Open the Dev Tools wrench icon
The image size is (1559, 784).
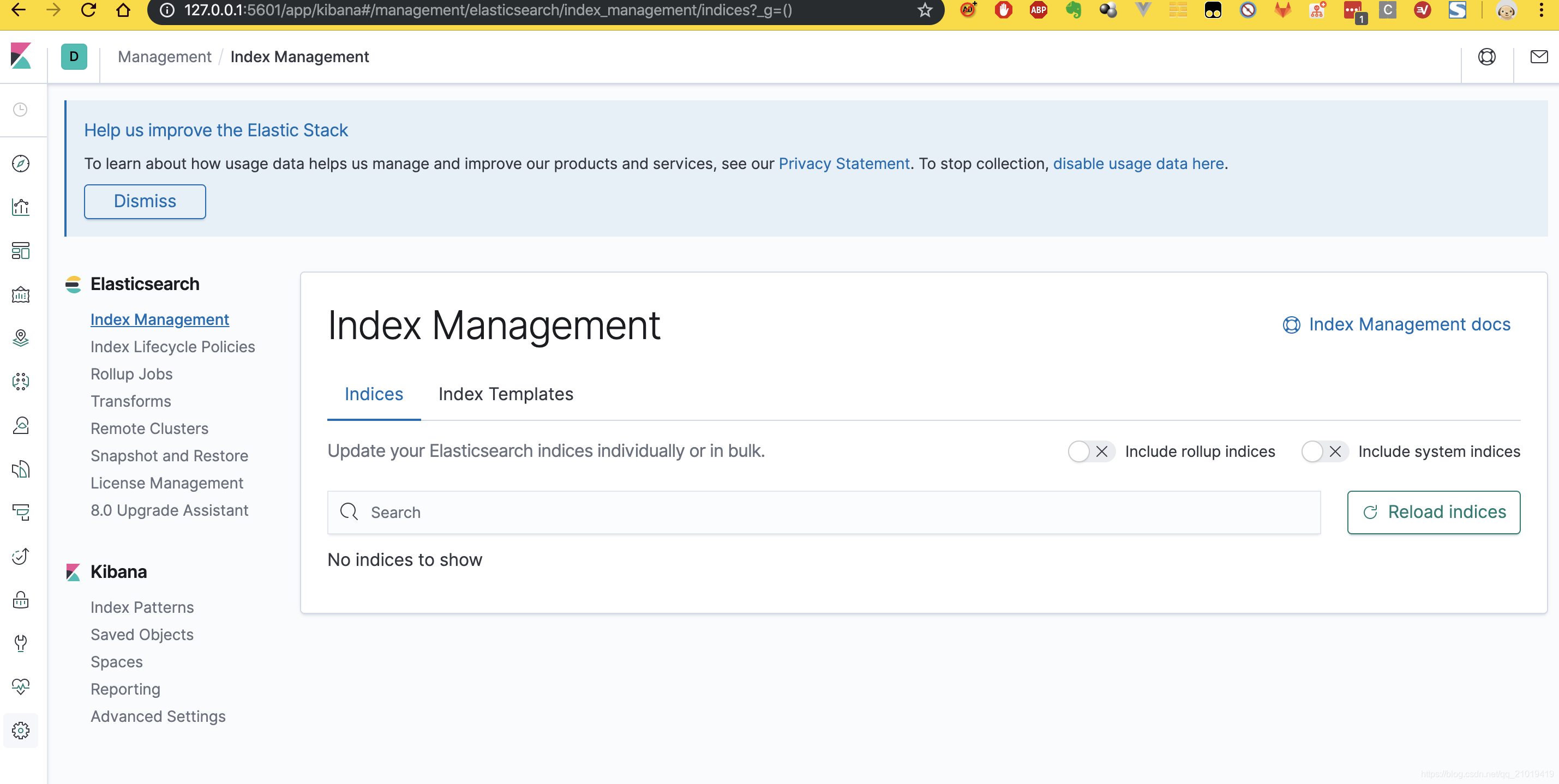(21, 643)
